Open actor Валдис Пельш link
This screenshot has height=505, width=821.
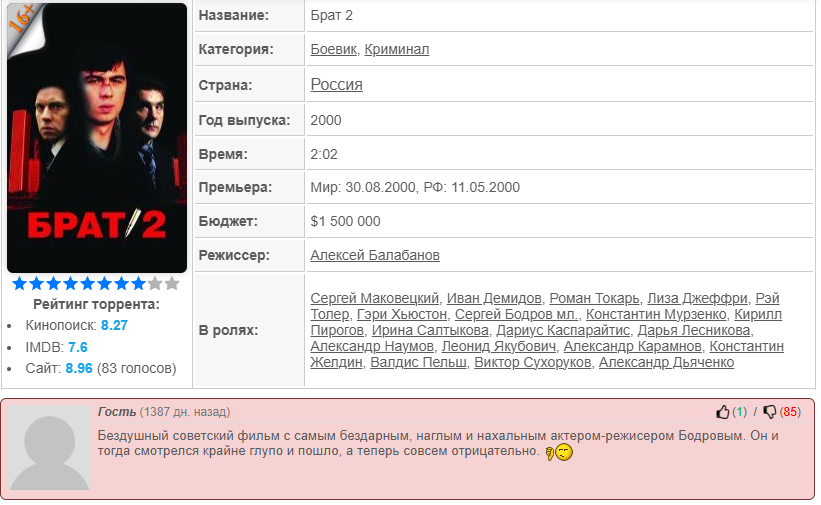[418, 363]
